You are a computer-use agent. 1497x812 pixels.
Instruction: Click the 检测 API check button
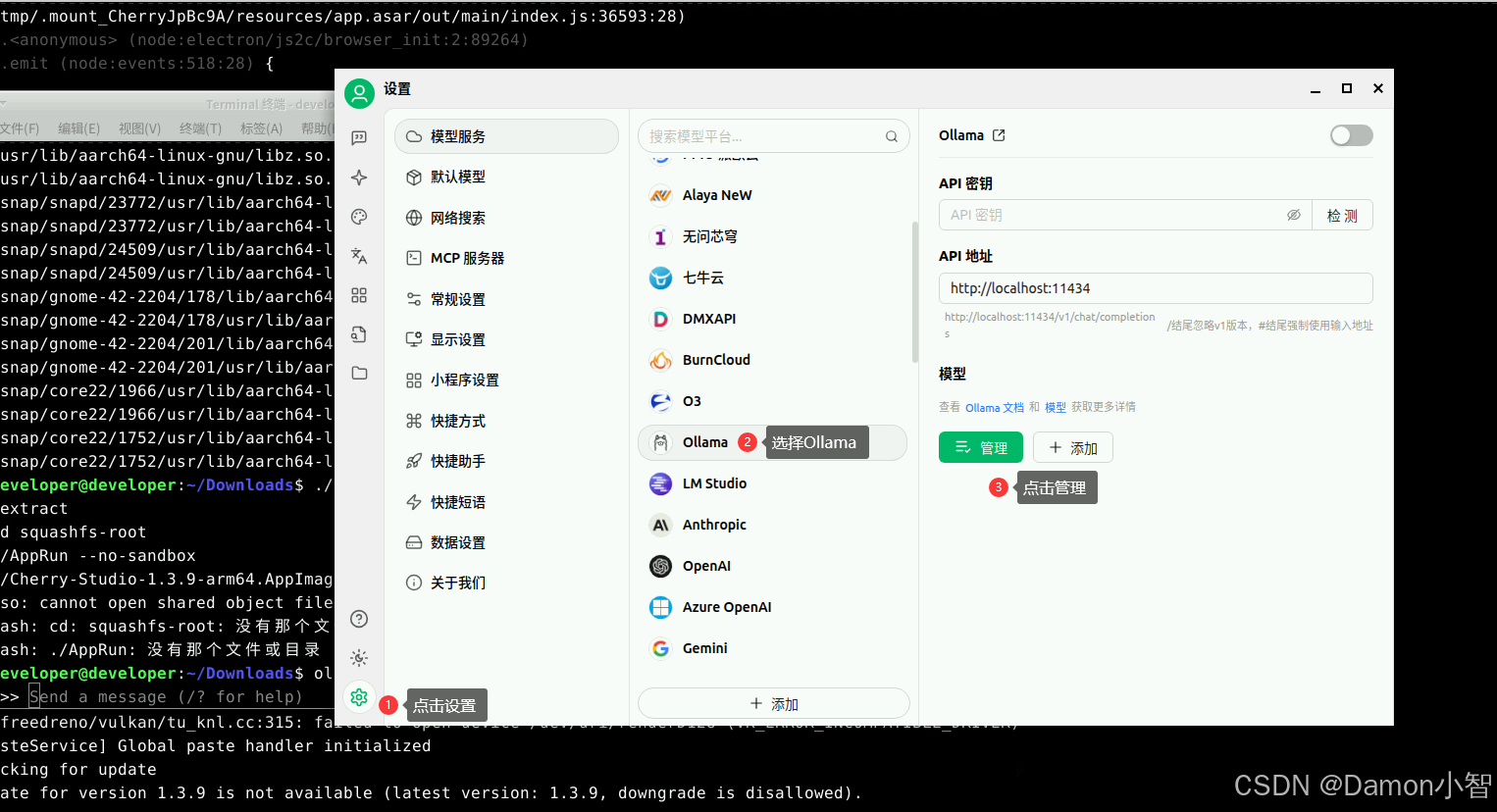(1342, 215)
